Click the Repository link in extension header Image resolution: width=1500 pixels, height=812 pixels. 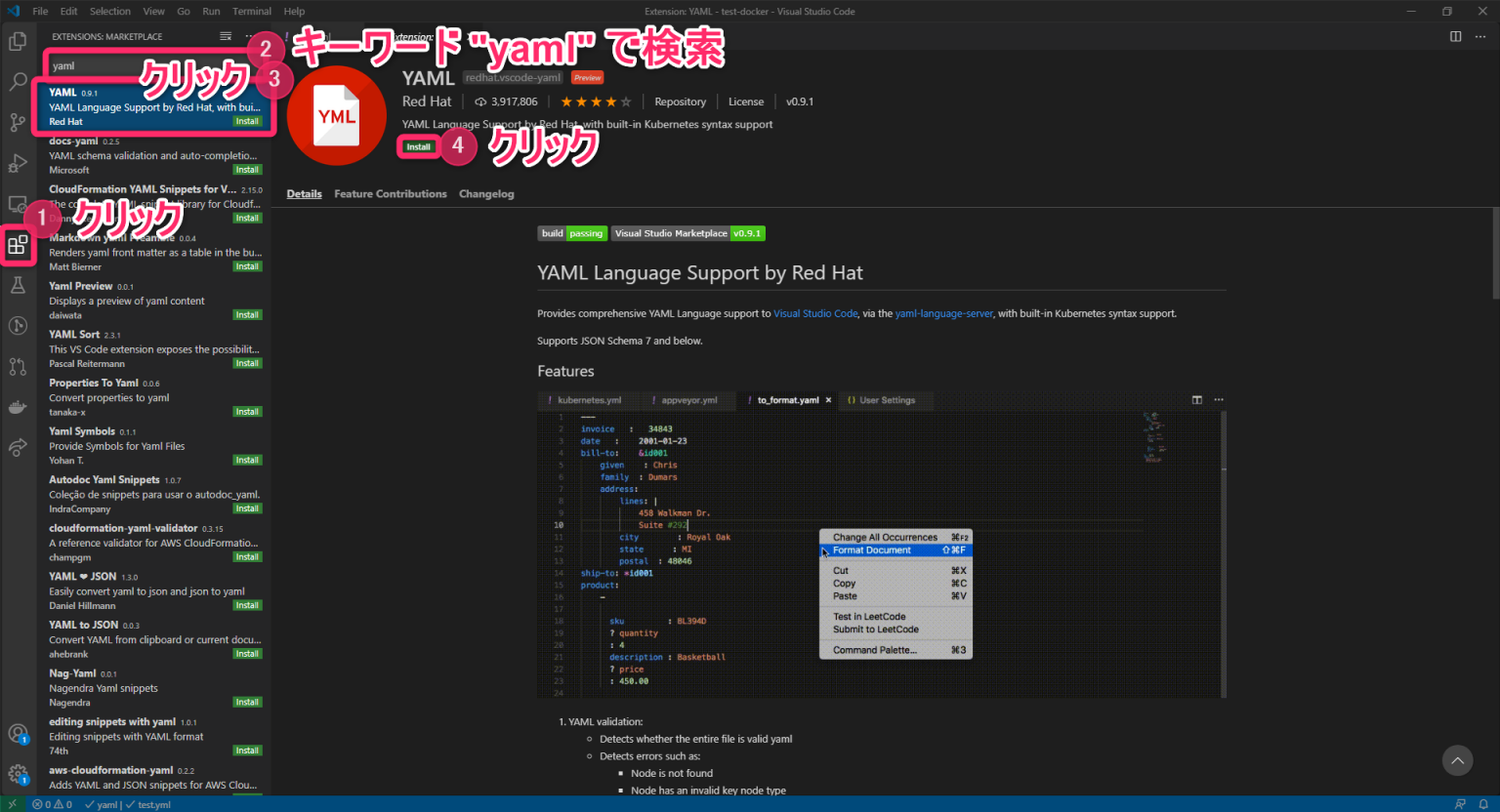[680, 101]
